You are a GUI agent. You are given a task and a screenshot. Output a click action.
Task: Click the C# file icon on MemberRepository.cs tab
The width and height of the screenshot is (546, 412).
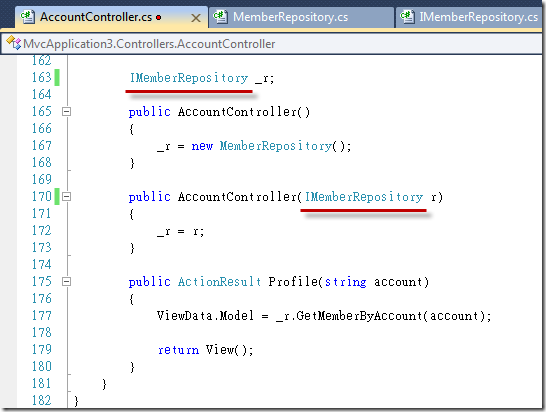click(220, 17)
